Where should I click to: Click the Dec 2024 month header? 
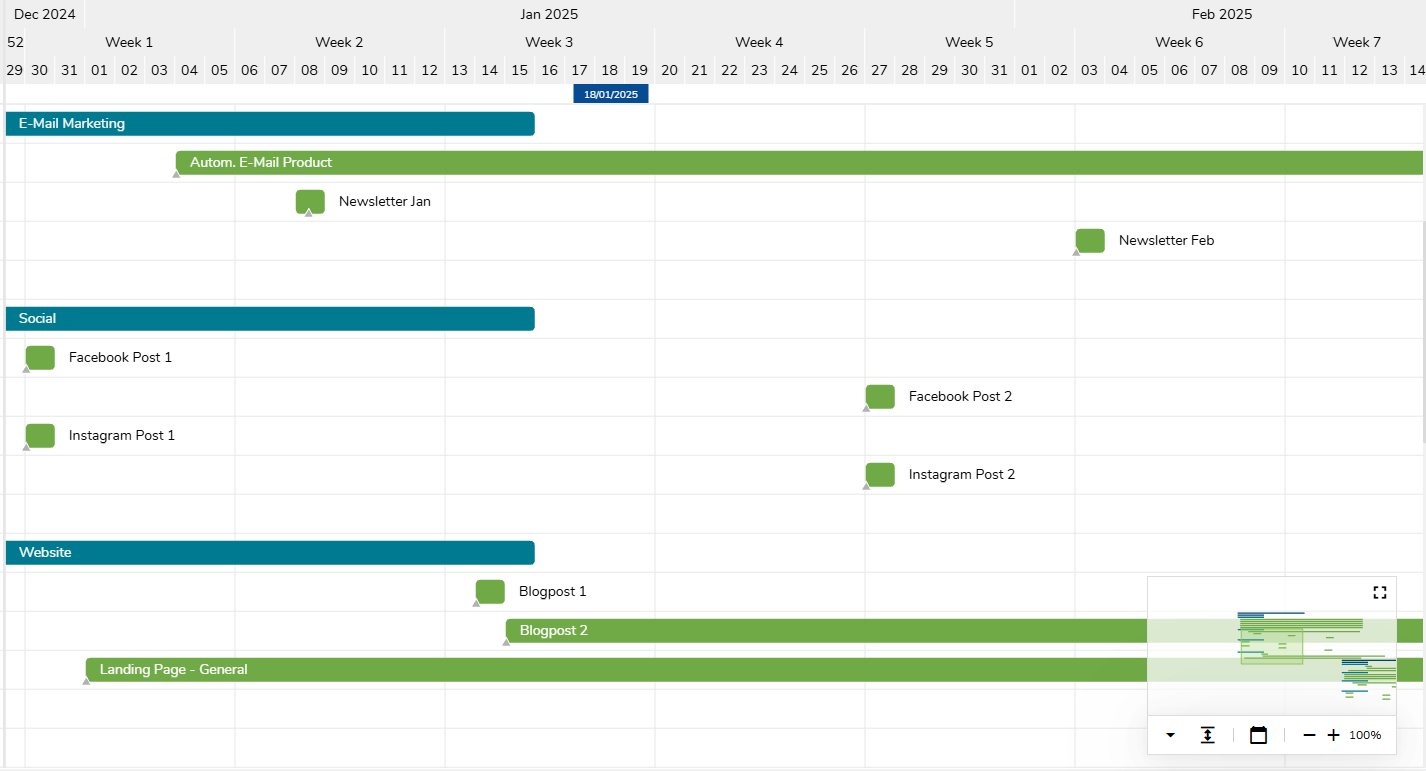pos(45,14)
